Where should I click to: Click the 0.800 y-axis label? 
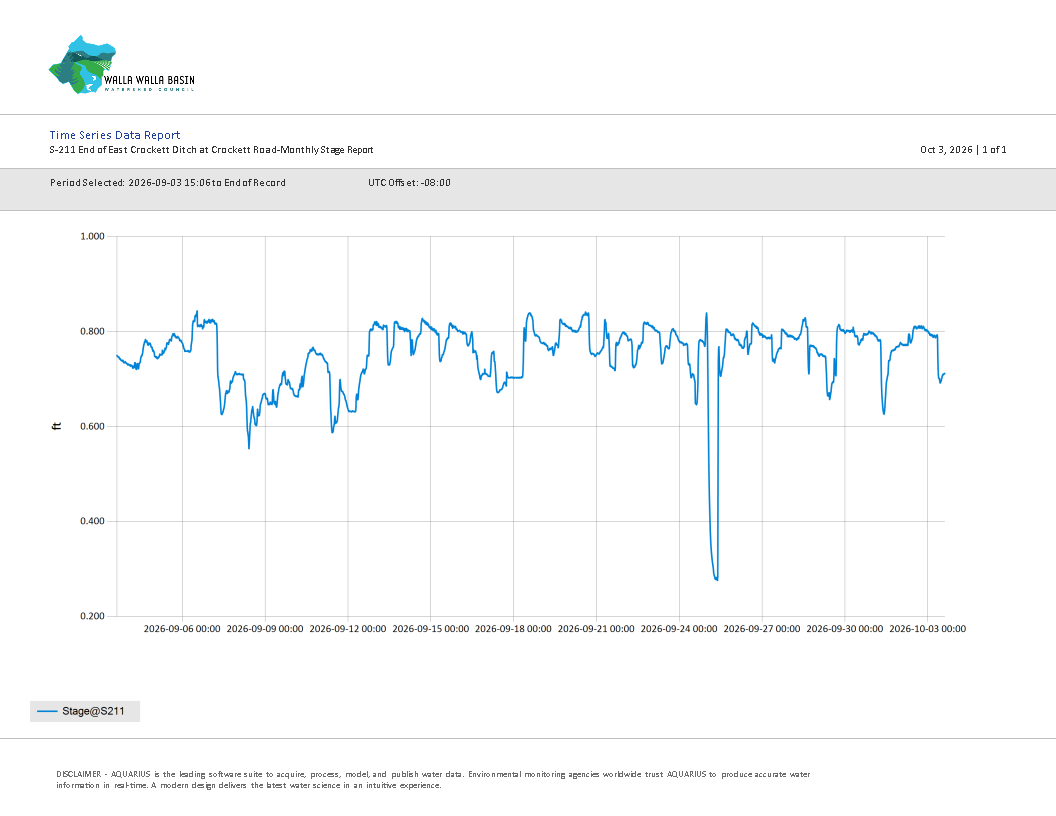click(x=92, y=331)
